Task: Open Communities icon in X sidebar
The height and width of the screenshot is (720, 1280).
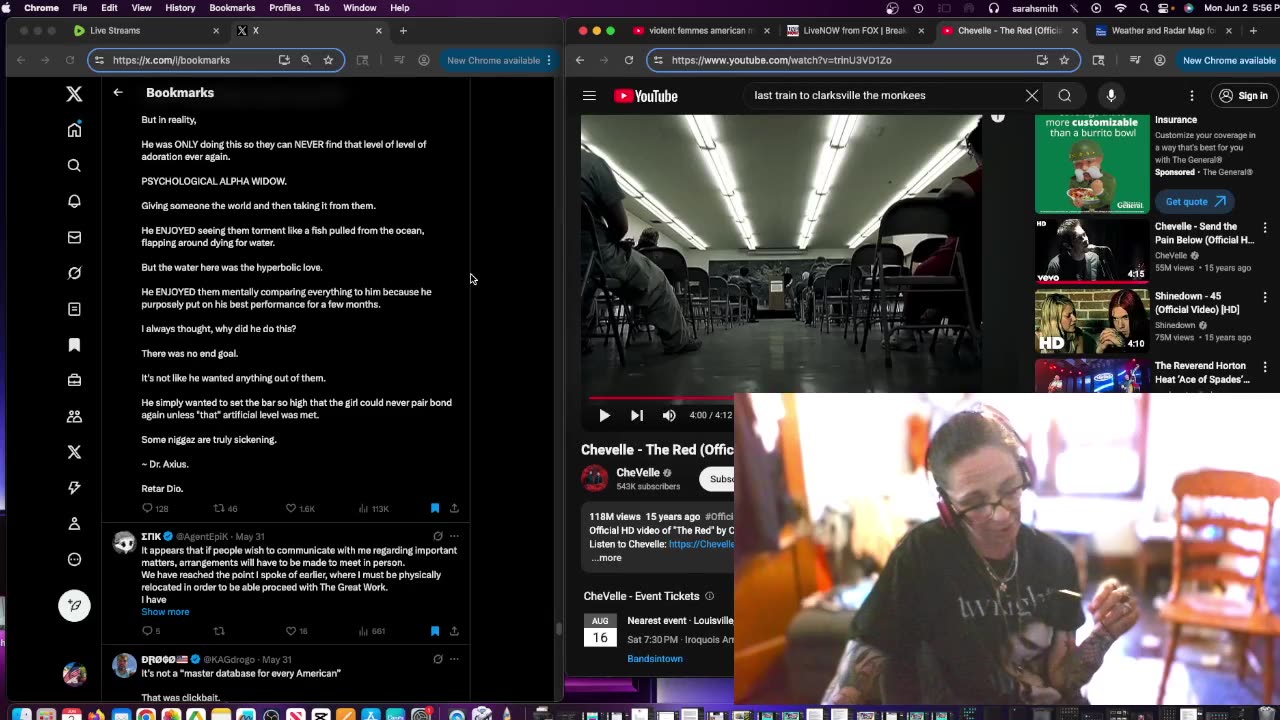Action: [x=74, y=416]
